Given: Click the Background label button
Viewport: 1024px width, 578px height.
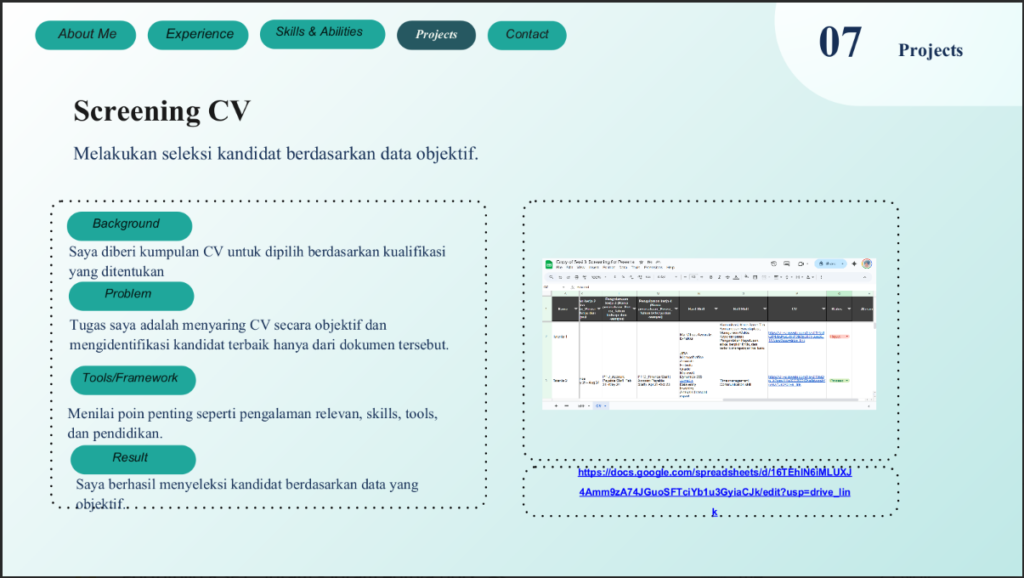Looking at the screenshot, I should tap(128, 225).
